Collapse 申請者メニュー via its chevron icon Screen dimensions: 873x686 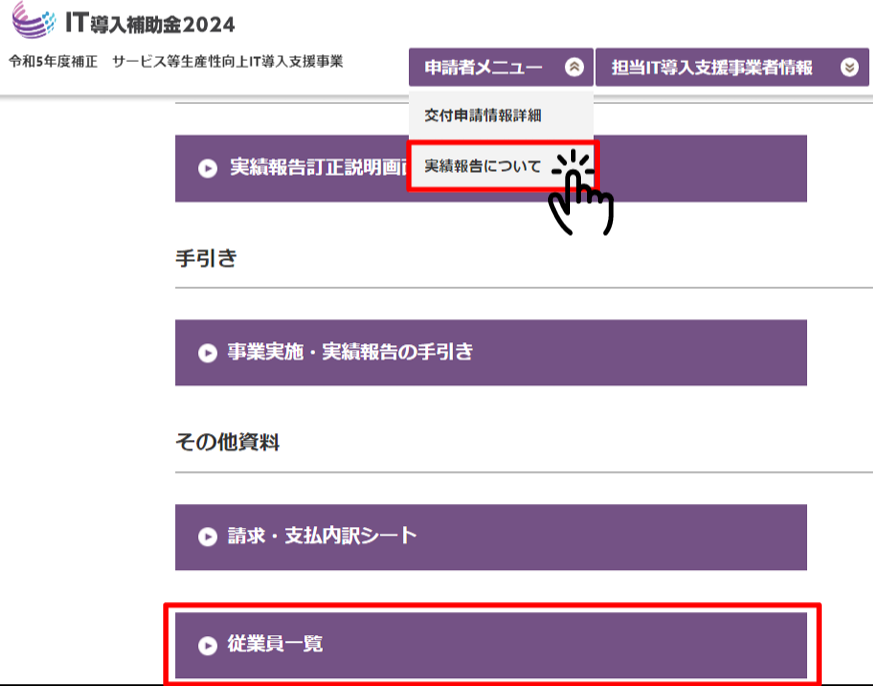pos(573,68)
